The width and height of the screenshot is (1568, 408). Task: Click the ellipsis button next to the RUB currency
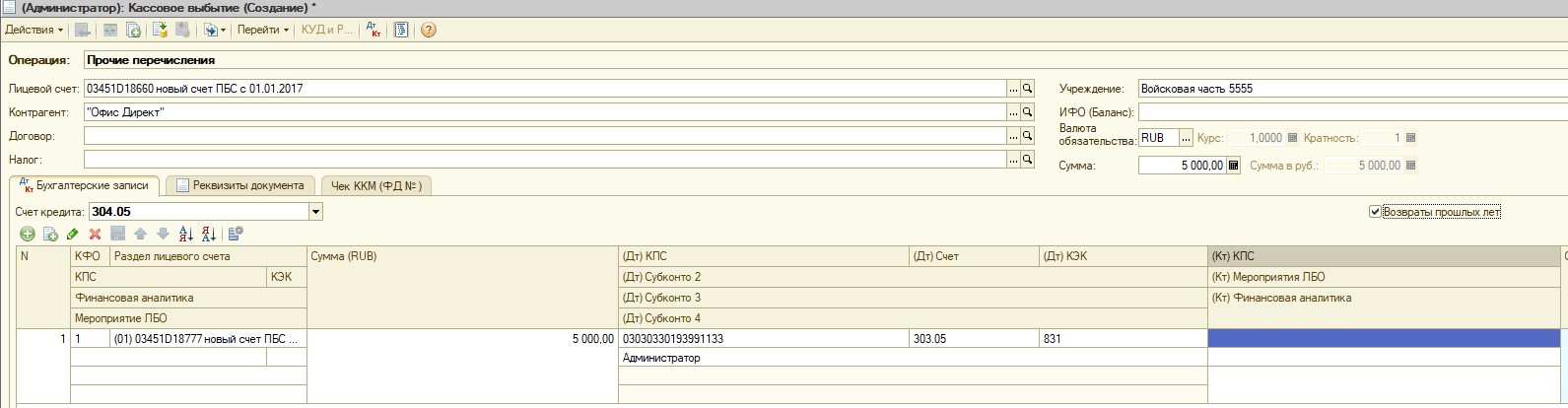[x=1186, y=138]
